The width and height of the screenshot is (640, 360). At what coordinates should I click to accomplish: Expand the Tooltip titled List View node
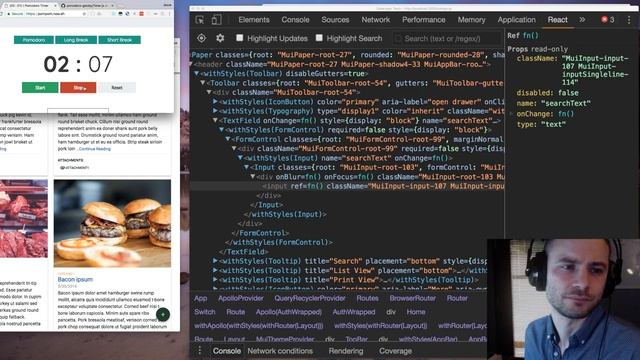[215, 270]
